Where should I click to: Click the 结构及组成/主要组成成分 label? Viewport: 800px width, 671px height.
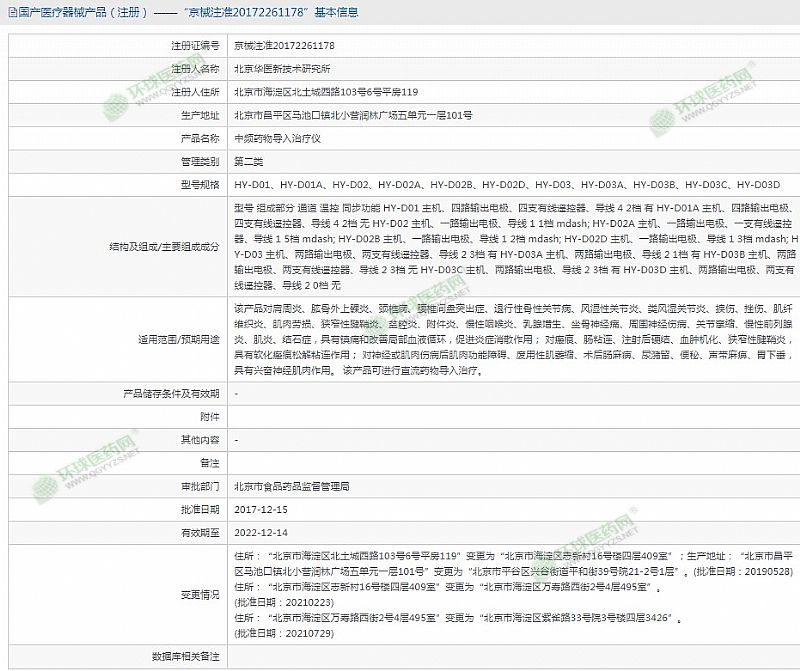[x=165, y=247]
